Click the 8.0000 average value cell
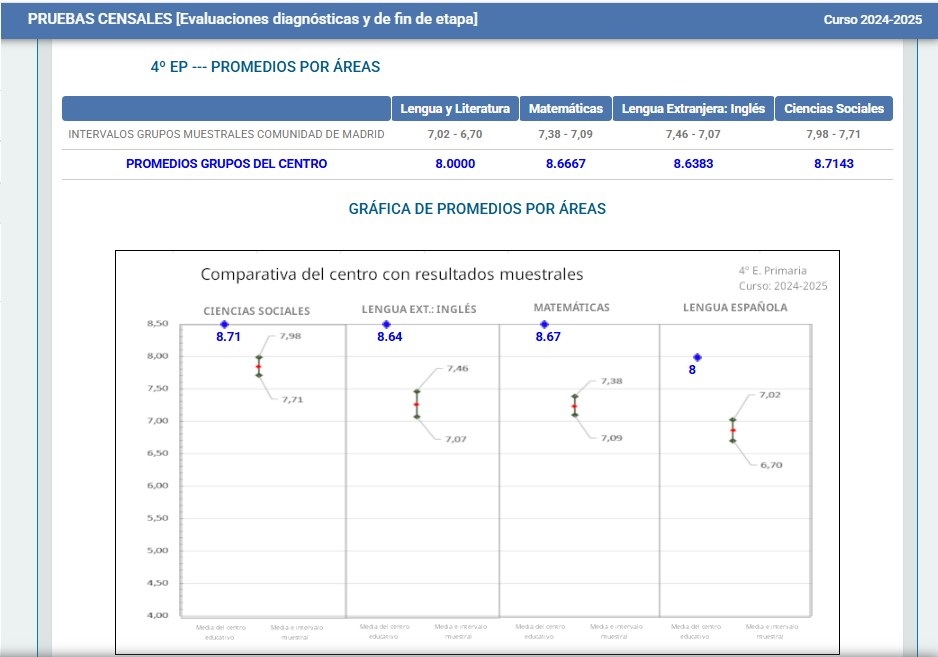Screen dimensions: 938x657 pyautogui.click(x=455, y=164)
